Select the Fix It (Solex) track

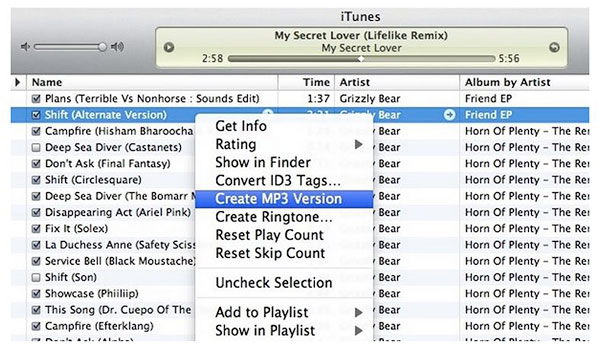click(77, 229)
